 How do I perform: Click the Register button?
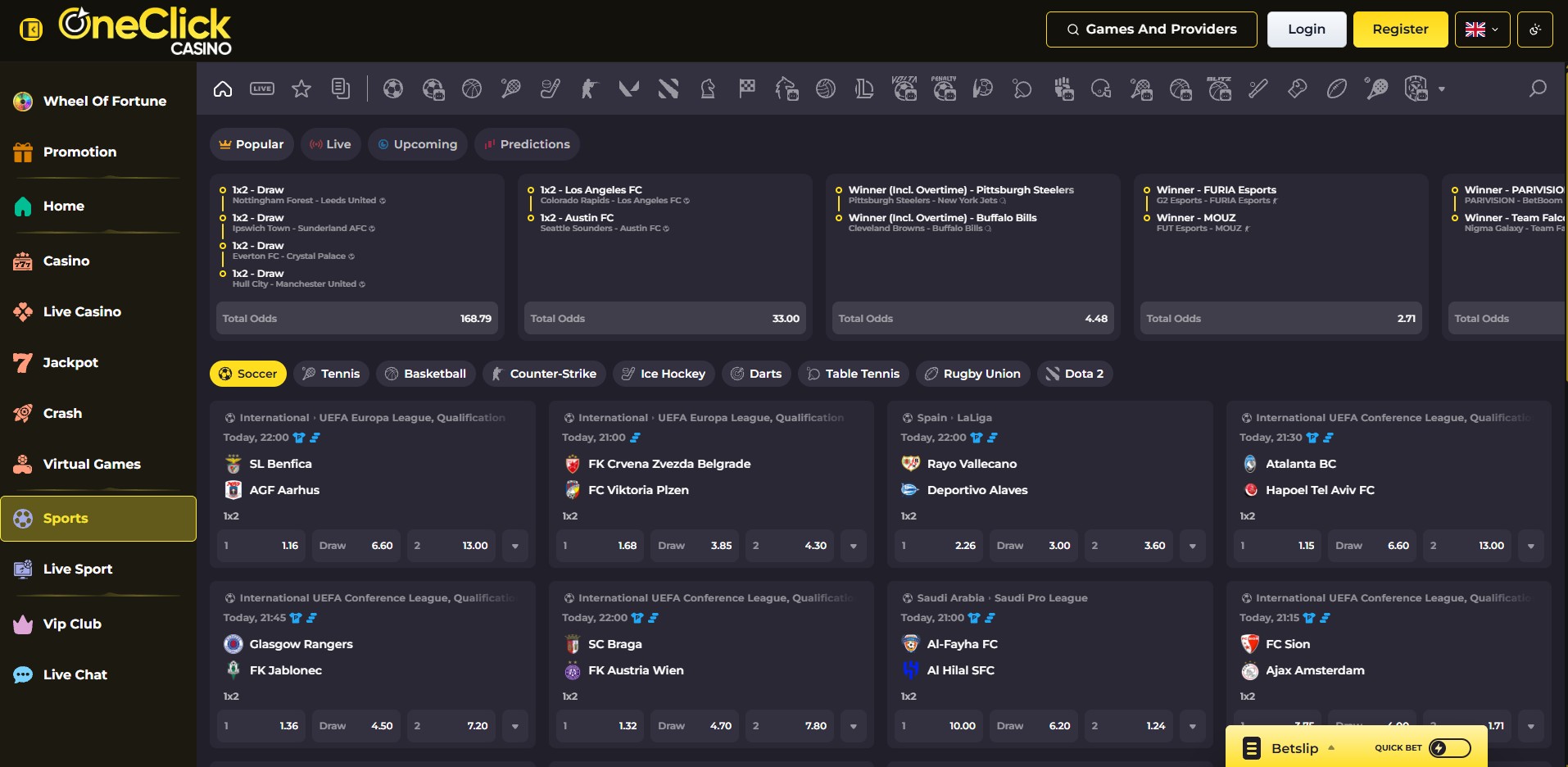coord(1401,29)
